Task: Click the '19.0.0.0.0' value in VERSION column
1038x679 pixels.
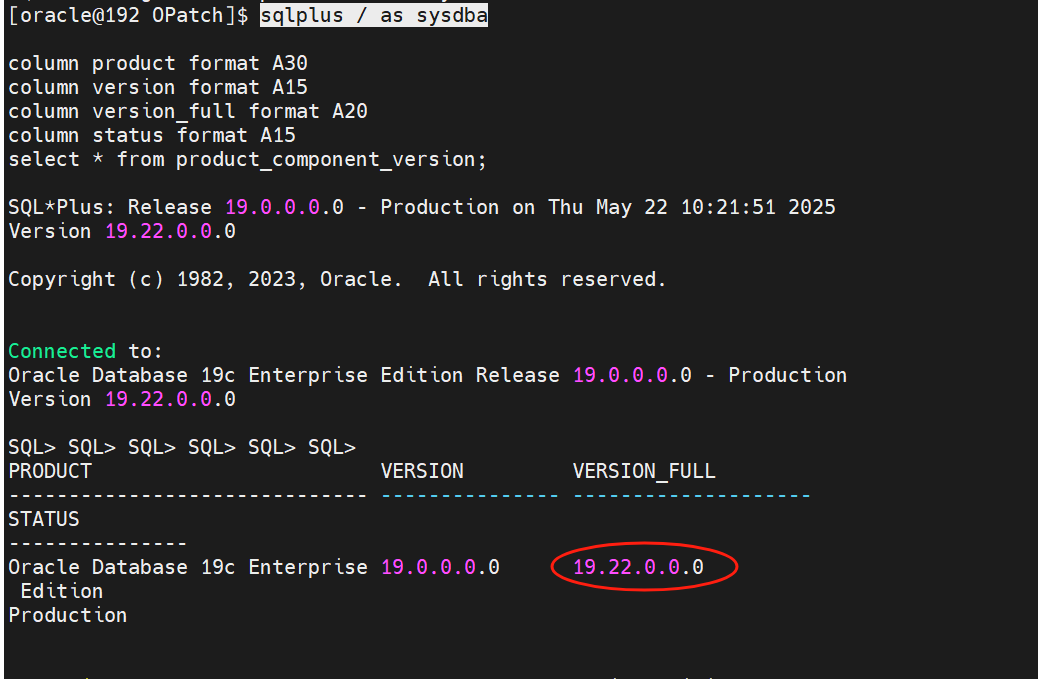Action: tap(440, 567)
